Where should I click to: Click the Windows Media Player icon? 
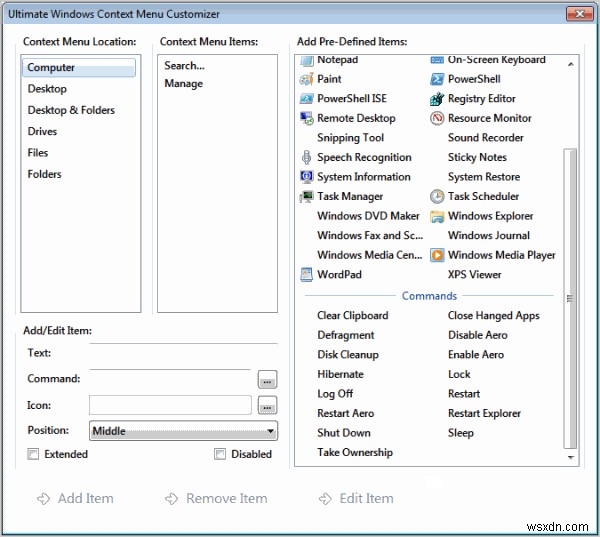click(x=437, y=255)
